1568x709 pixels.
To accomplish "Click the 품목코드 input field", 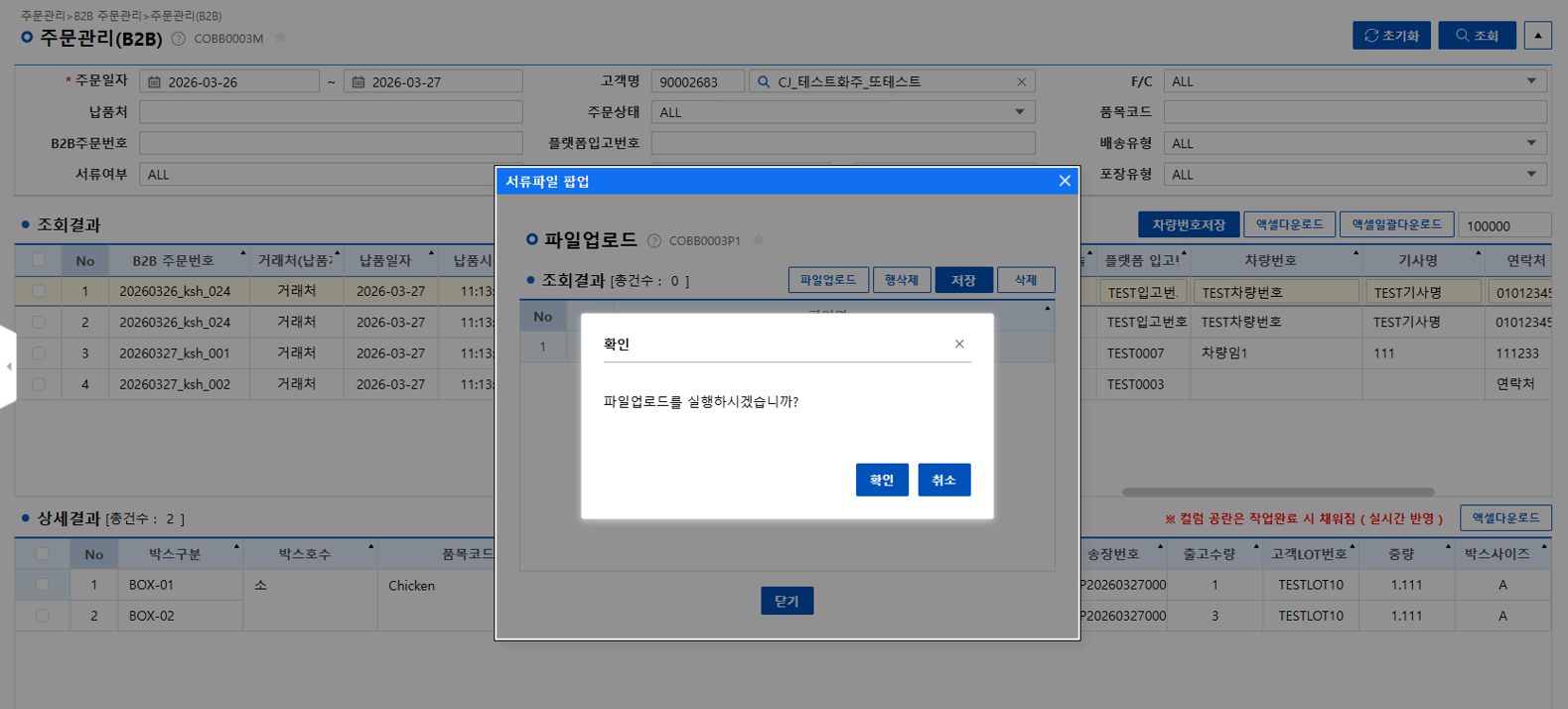I will coord(1355,112).
